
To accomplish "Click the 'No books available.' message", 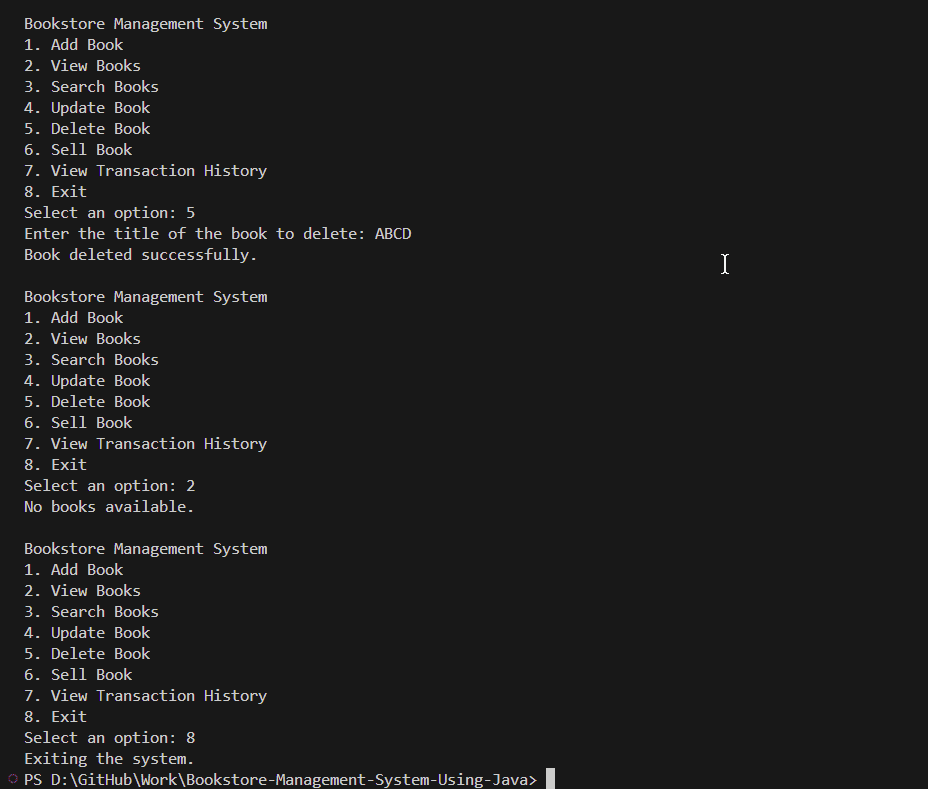I will [109, 507].
